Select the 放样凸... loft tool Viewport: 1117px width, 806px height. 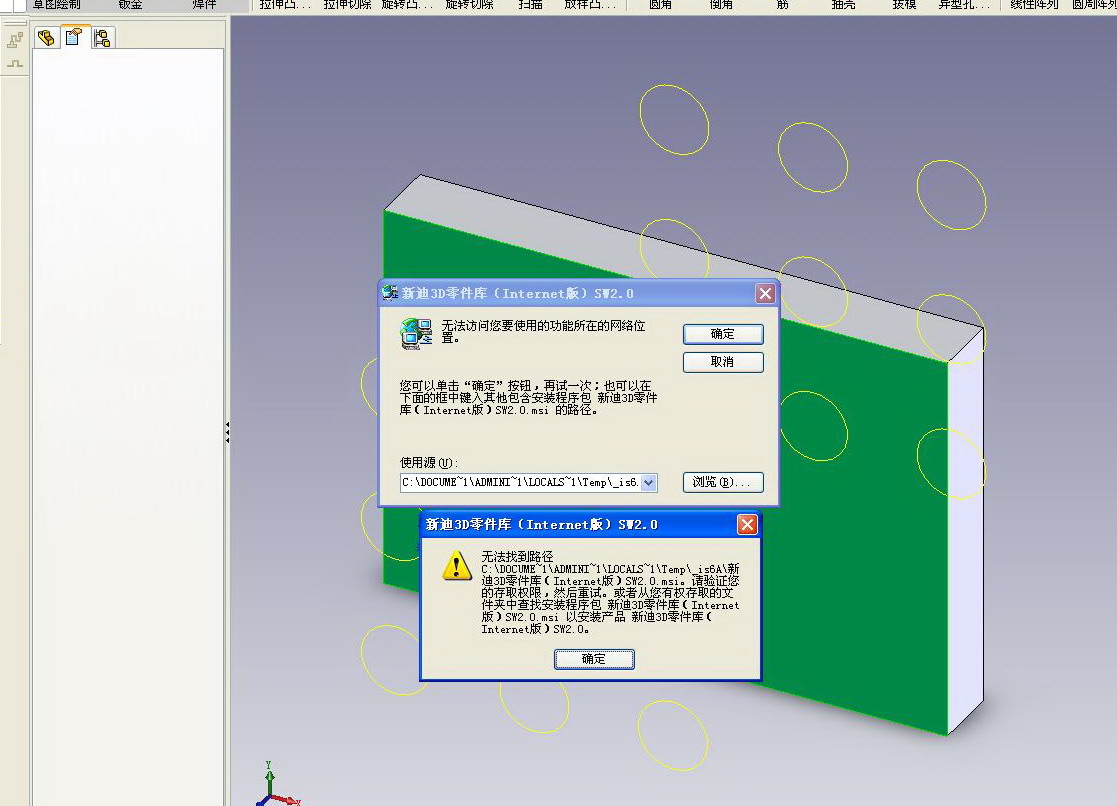[590, 4]
